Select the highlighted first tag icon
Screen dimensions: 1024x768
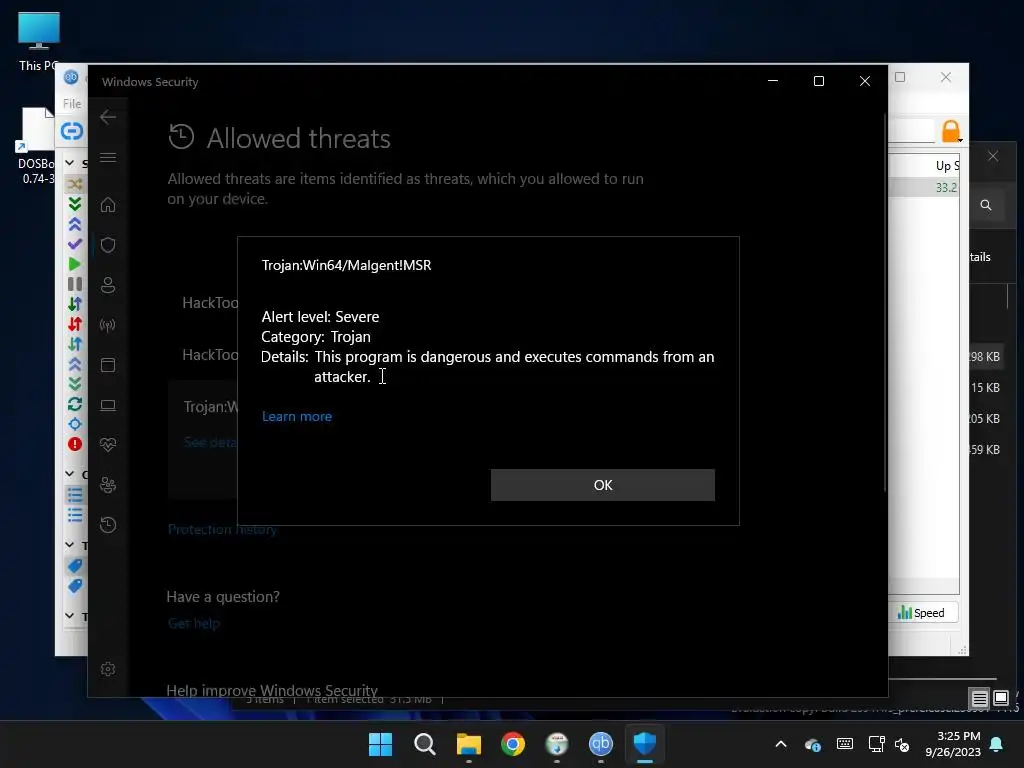pos(75,566)
